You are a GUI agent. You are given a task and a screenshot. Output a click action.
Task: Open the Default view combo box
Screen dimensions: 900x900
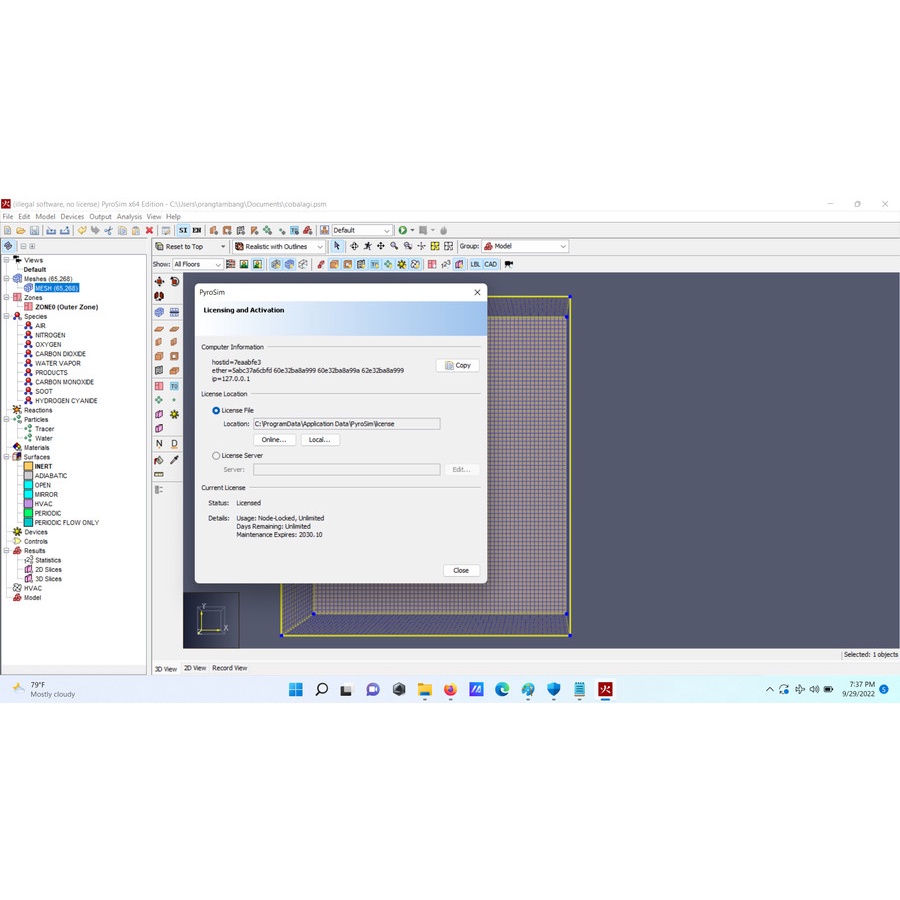point(362,230)
